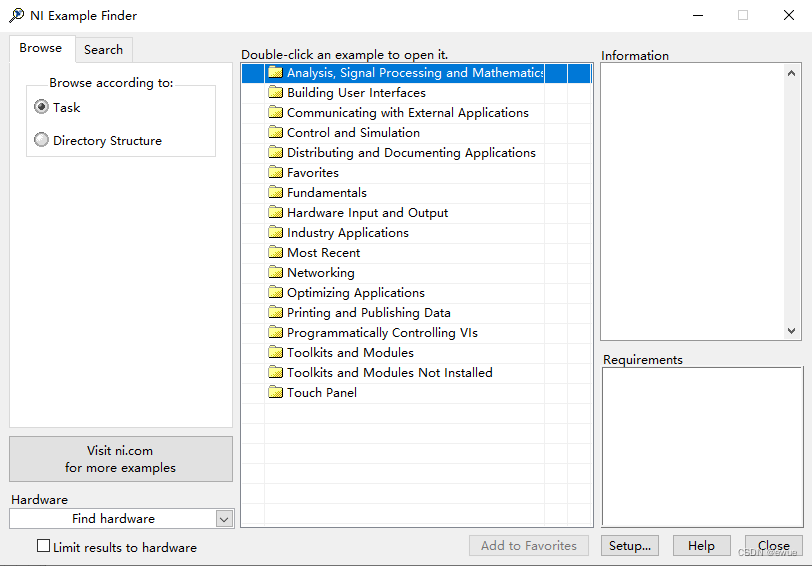Image resolution: width=812 pixels, height=566 pixels.
Task: Select the Fundamentals text
Action: coord(327,193)
